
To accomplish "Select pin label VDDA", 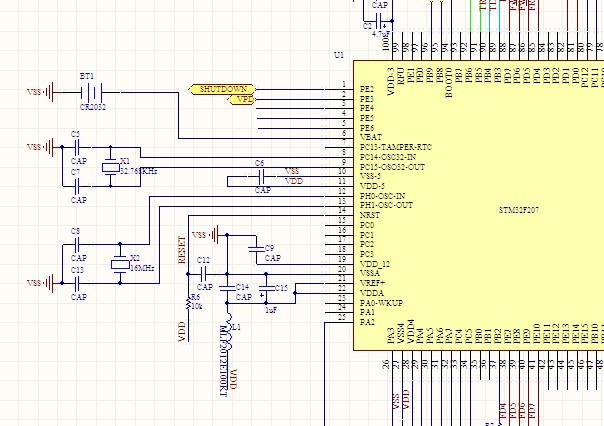I will click(372, 293).
